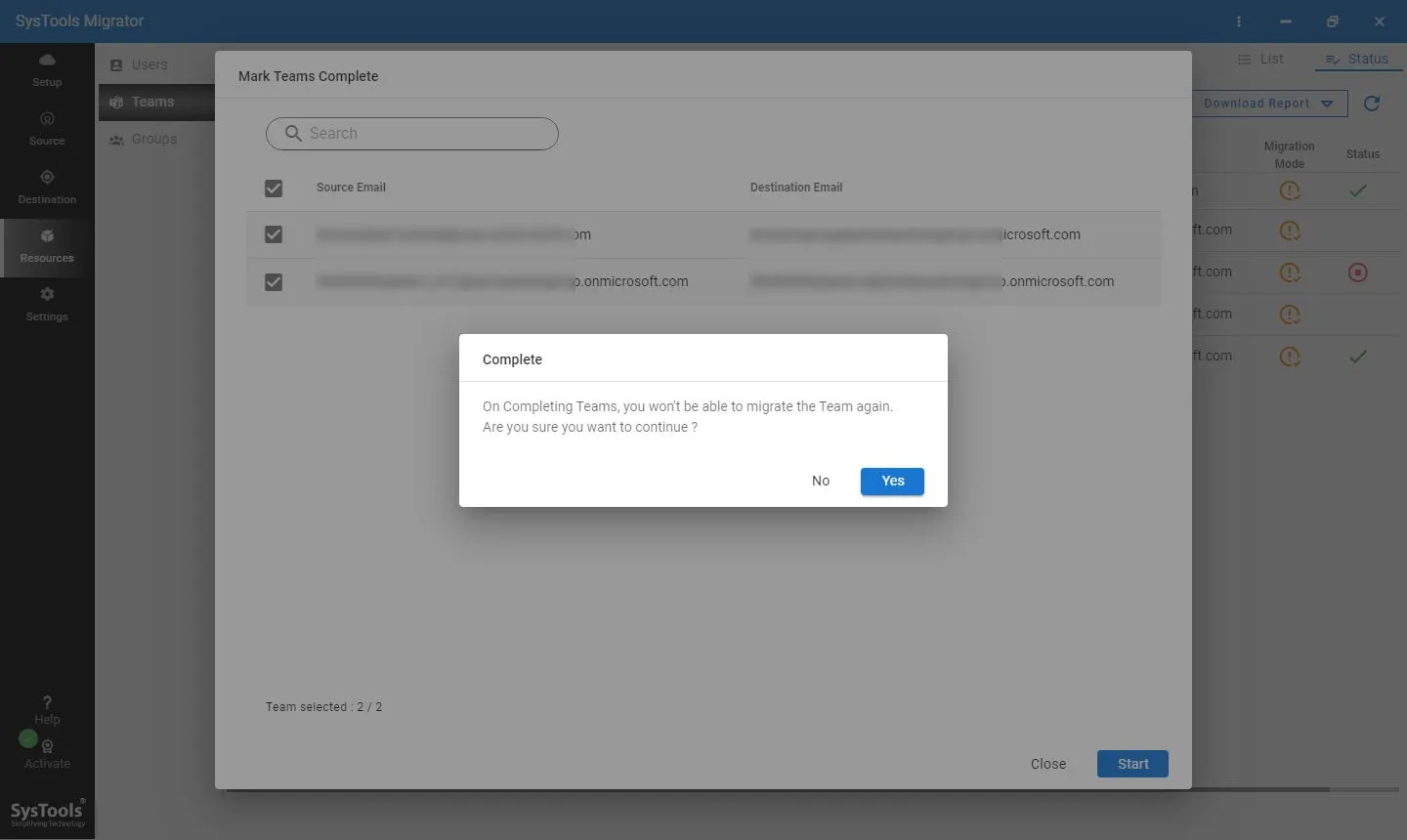Toggle the checkbox of the row ending .onmicrosoft.com
Image resolution: width=1407 pixels, height=840 pixels.
pos(274,281)
